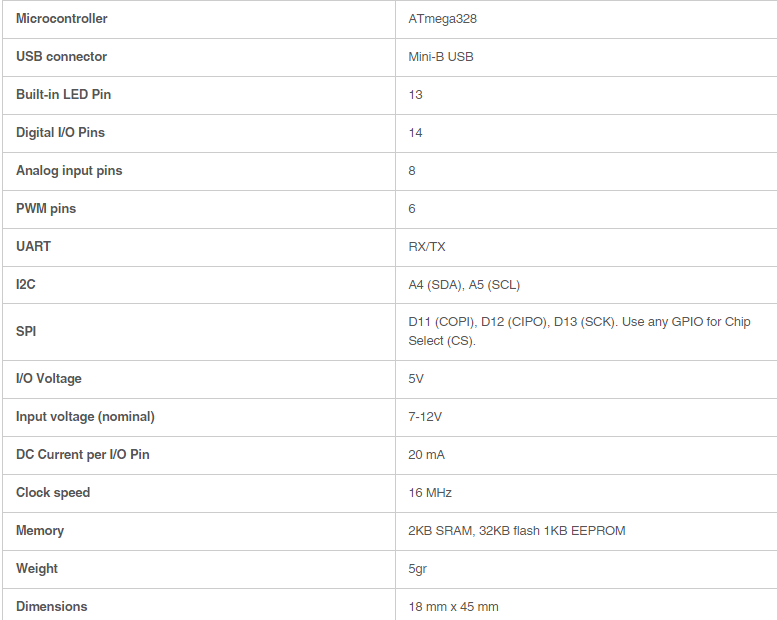The image size is (777, 620).
Task: Click the 18 mm x 45 mm dimensions value
Action: pyautogui.click(x=453, y=607)
